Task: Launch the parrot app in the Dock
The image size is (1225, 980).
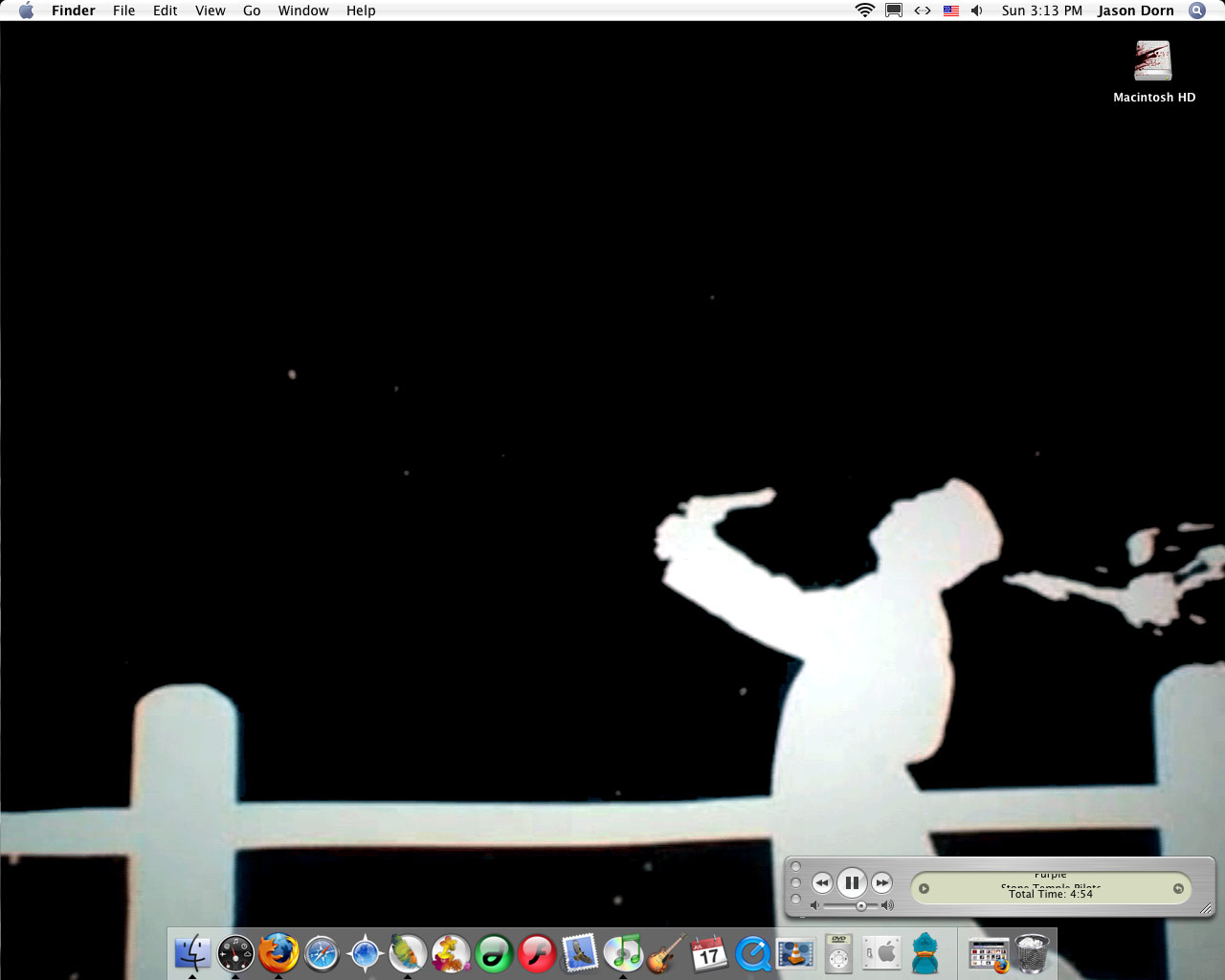Action: 408,953
